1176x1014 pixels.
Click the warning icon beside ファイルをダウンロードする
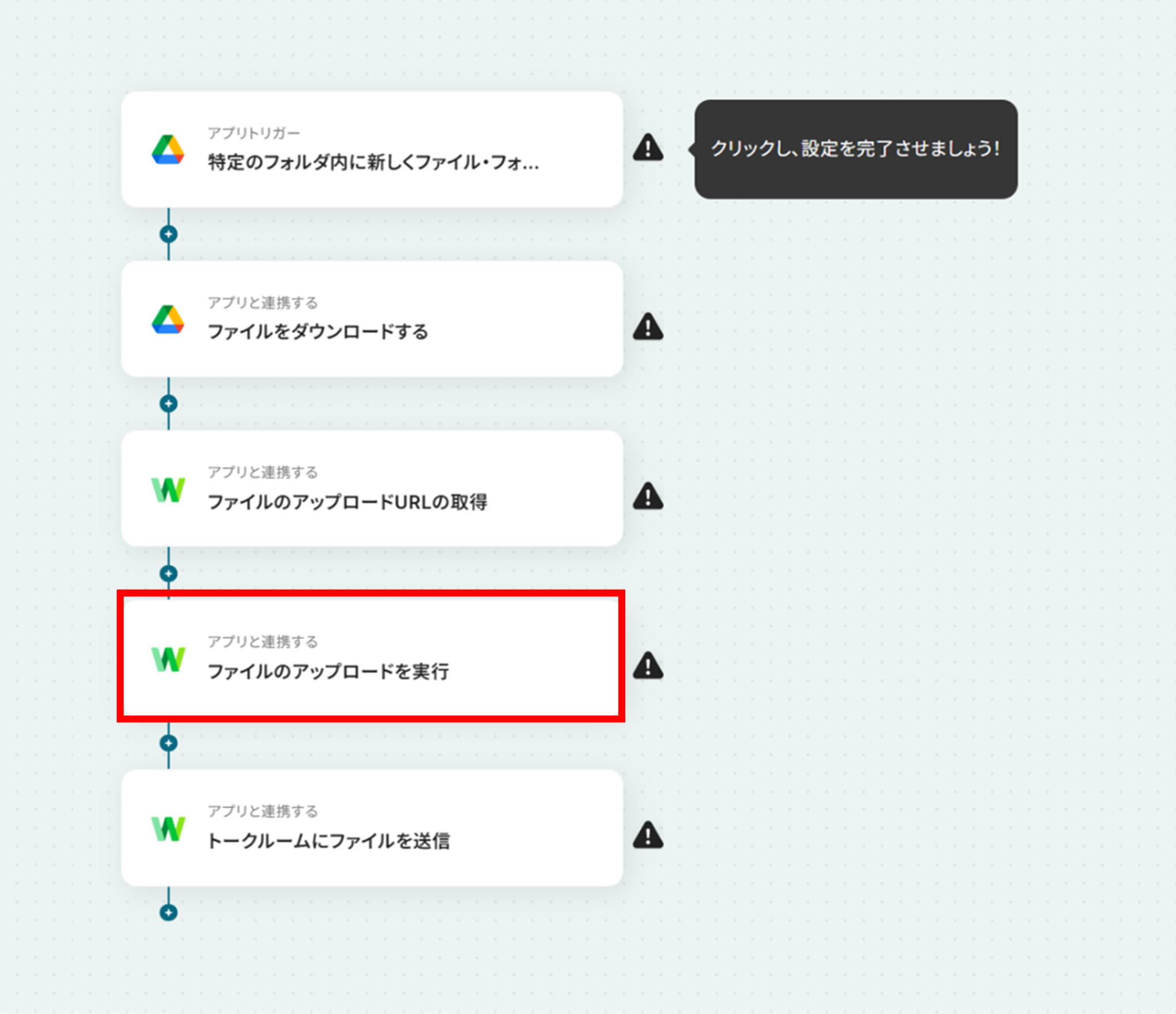point(648,326)
